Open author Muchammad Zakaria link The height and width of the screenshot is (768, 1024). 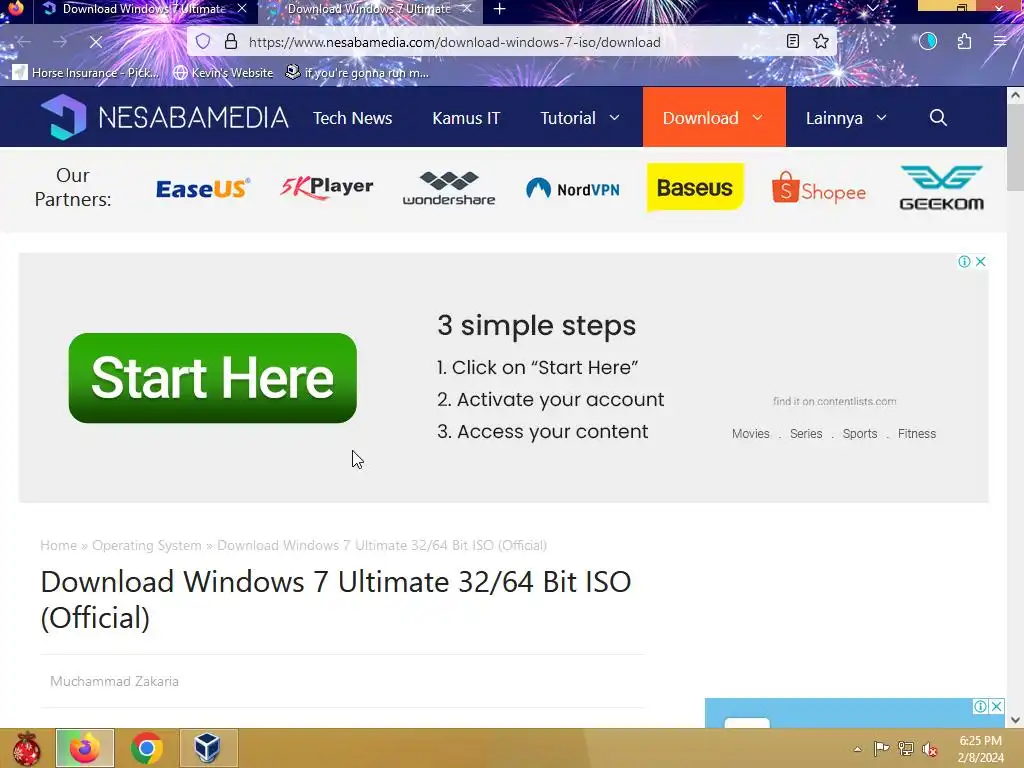(114, 681)
